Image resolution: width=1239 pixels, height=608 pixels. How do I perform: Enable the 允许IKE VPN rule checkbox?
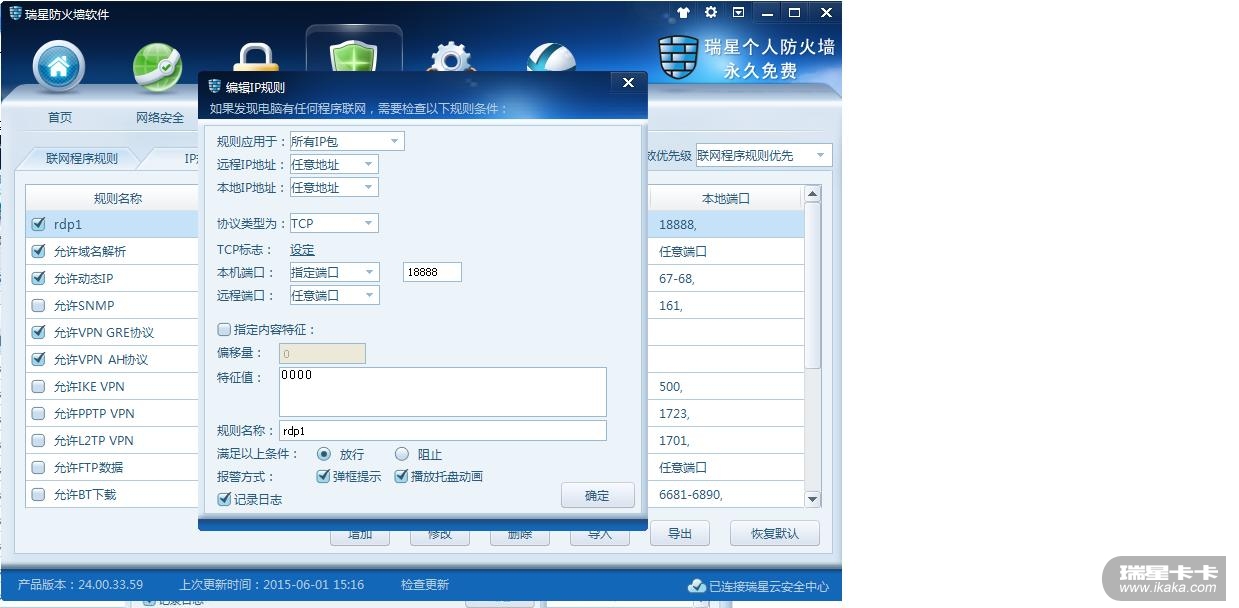click(39, 386)
